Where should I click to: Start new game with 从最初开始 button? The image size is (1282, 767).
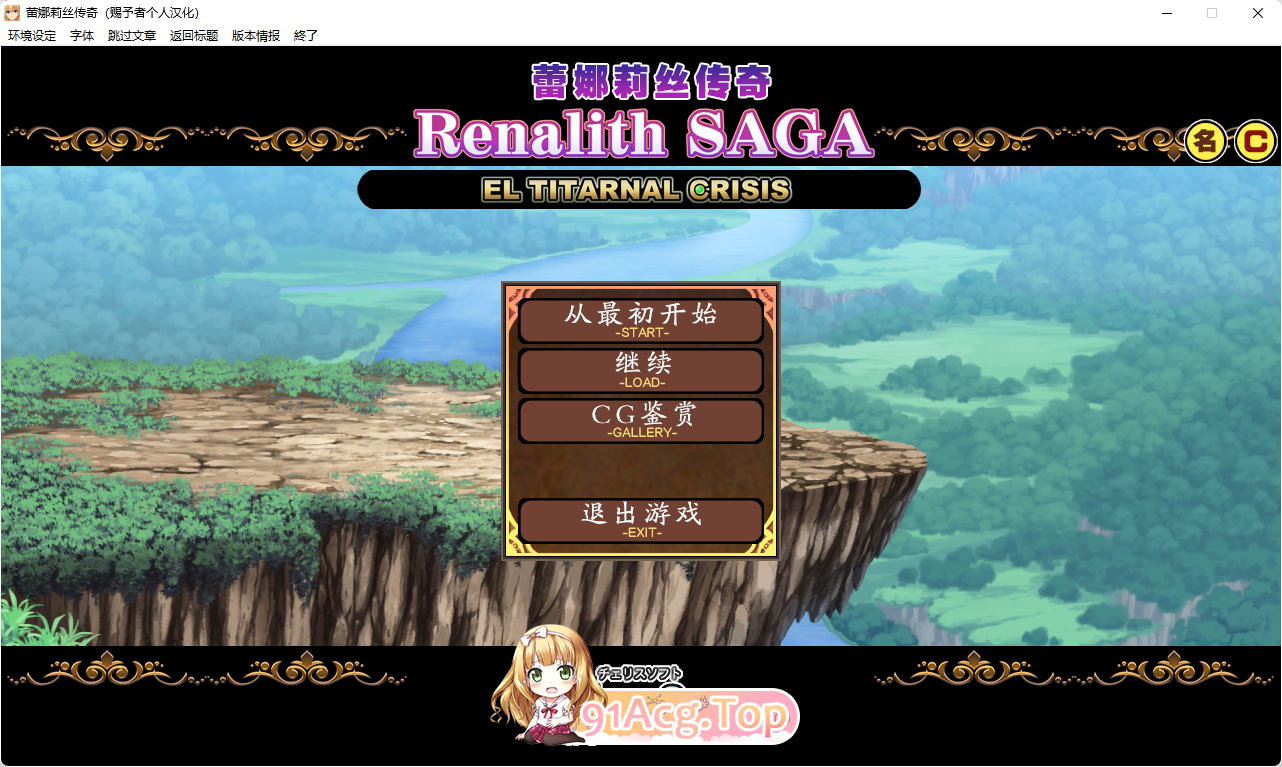tap(641, 320)
